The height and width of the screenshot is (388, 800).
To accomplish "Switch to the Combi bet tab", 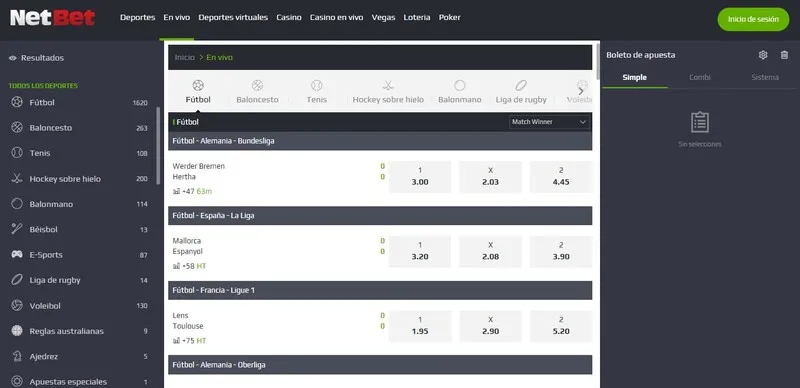I will click(700, 78).
